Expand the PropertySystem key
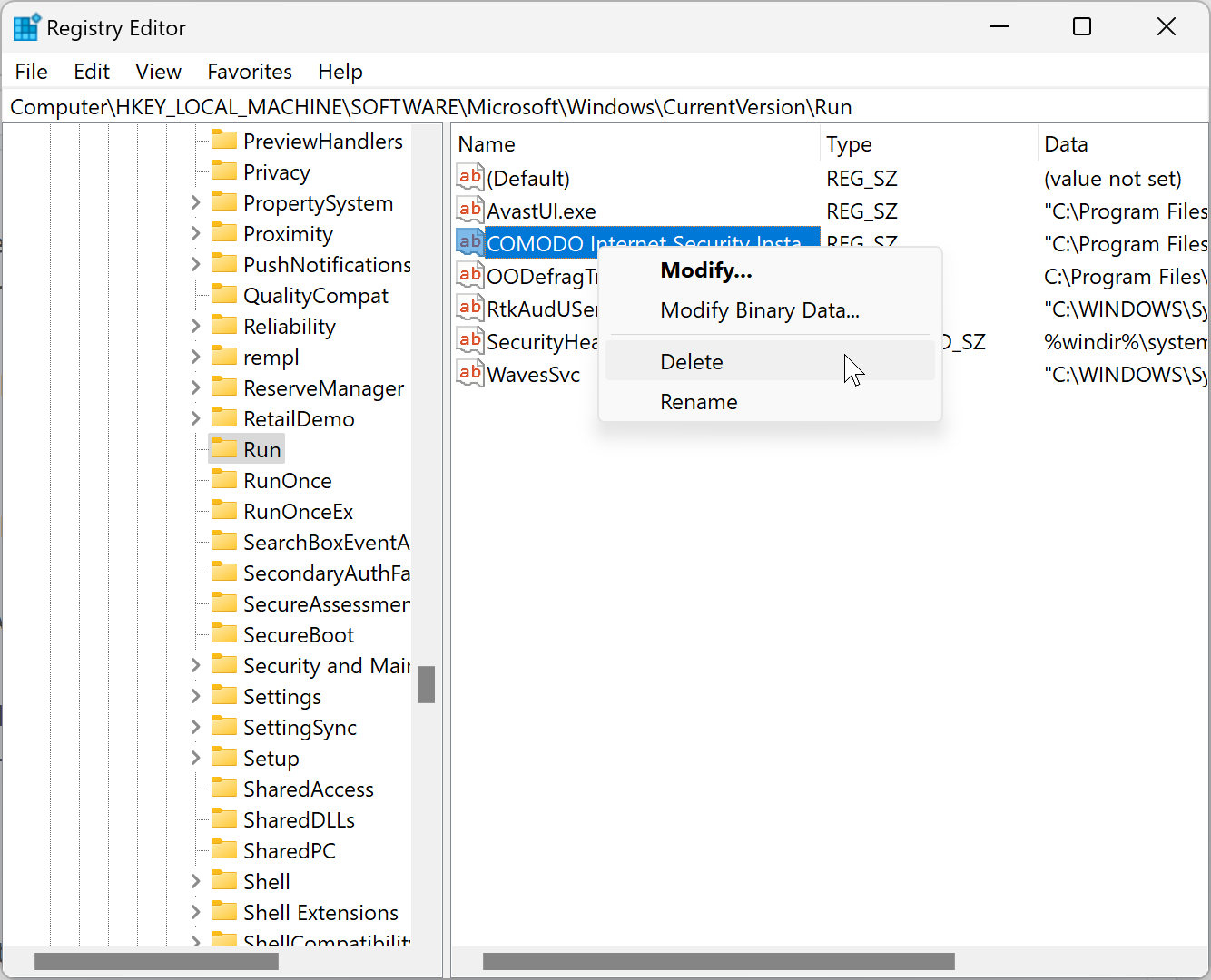The width and height of the screenshot is (1211, 980). tap(195, 202)
